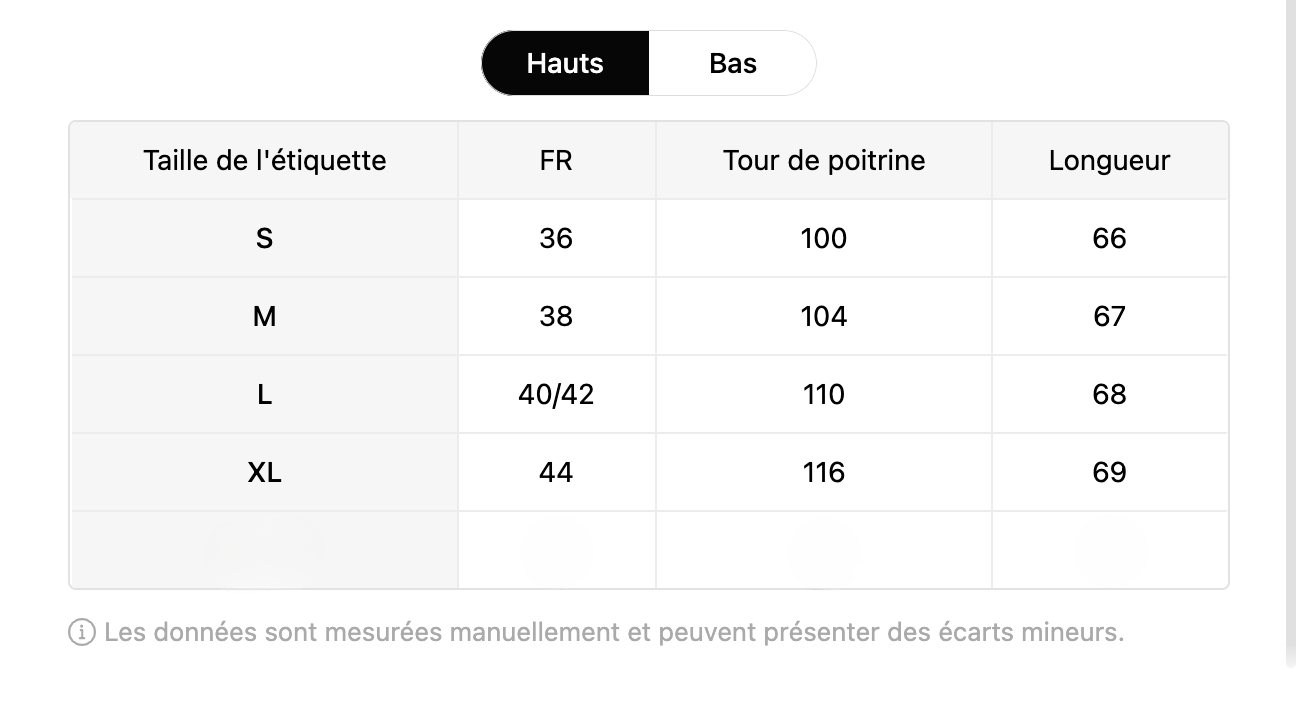Click the 110 chest measurement cell
The width and height of the screenshot is (1298, 722).
[824, 394]
